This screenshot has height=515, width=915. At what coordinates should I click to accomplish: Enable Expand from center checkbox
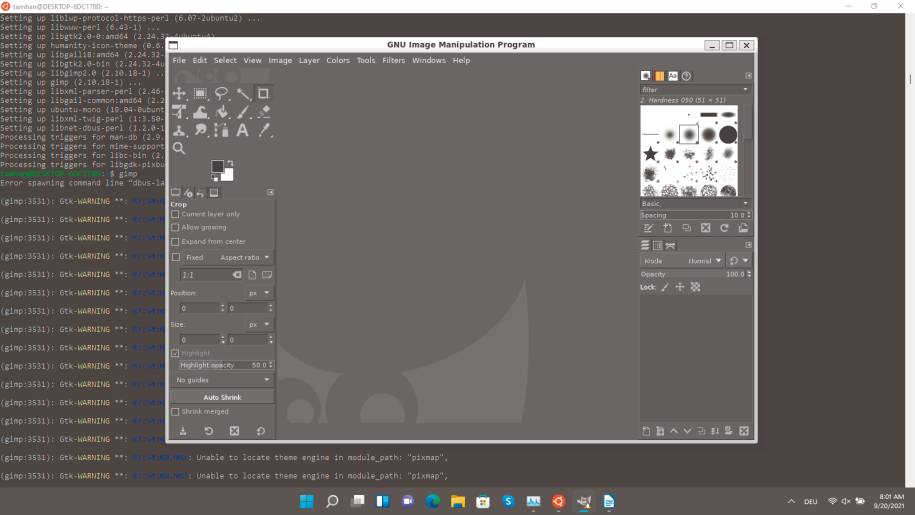pos(175,241)
